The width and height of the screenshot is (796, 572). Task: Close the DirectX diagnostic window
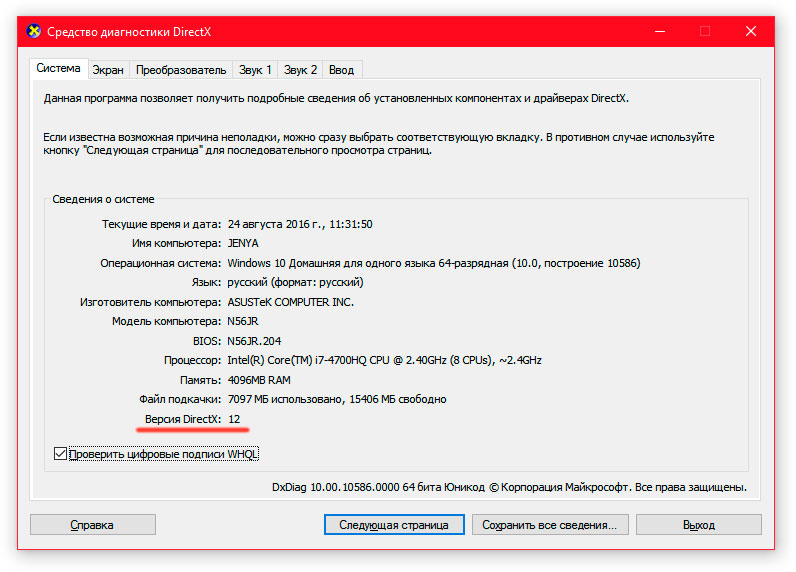[x=751, y=31]
